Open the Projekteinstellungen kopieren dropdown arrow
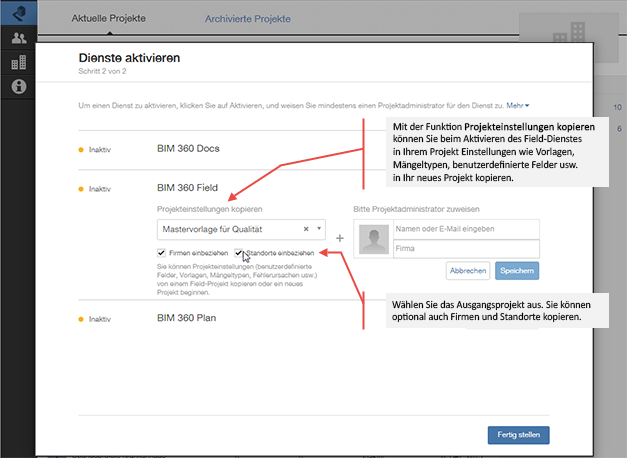The height and width of the screenshot is (458, 627). coord(319,229)
